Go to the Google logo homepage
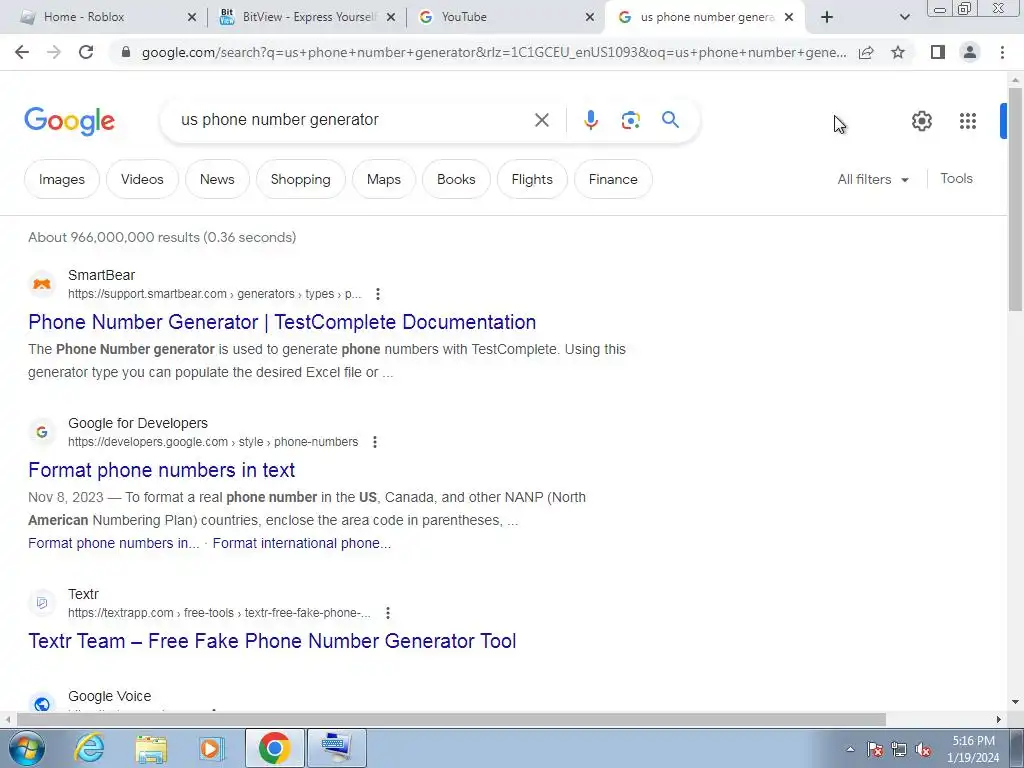Image resolution: width=1024 pixels, height=768 pixels. pos(69,121)
